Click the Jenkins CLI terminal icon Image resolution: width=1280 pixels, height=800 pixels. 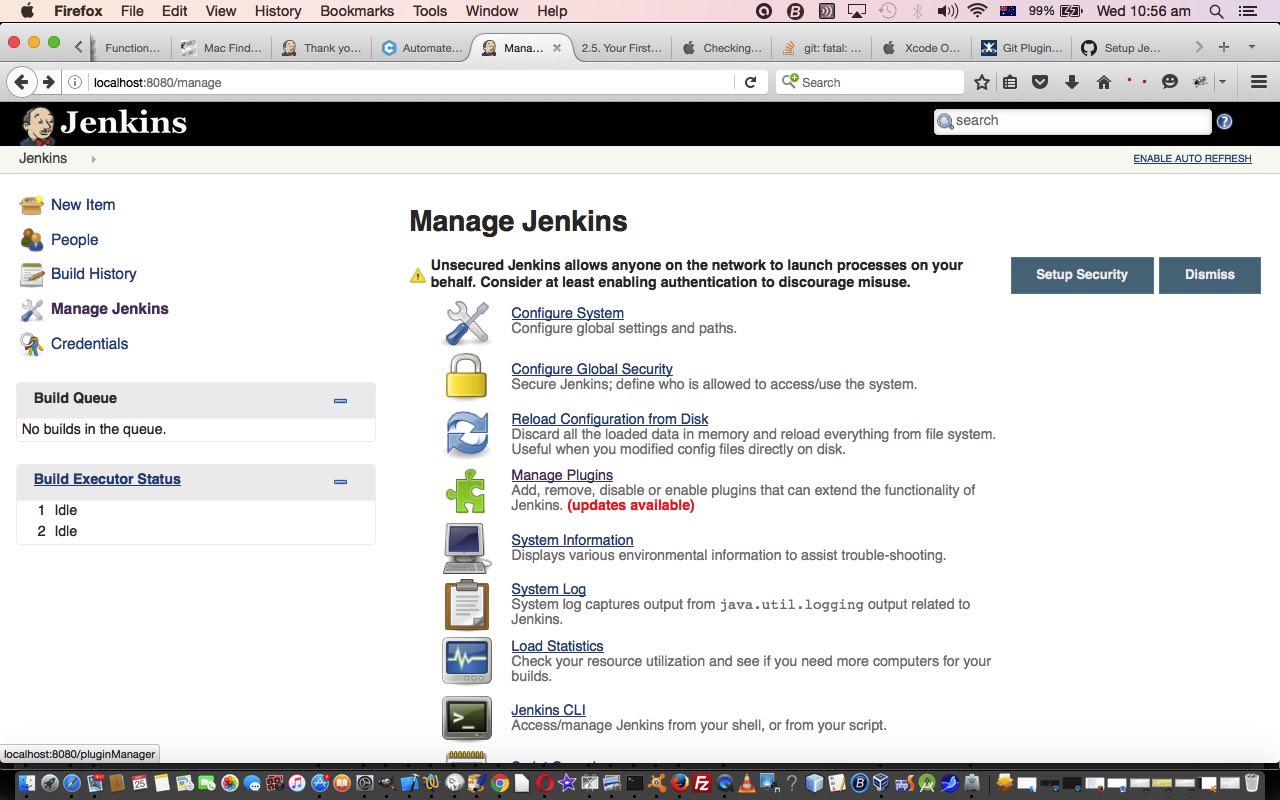click(x=466, y=718)
